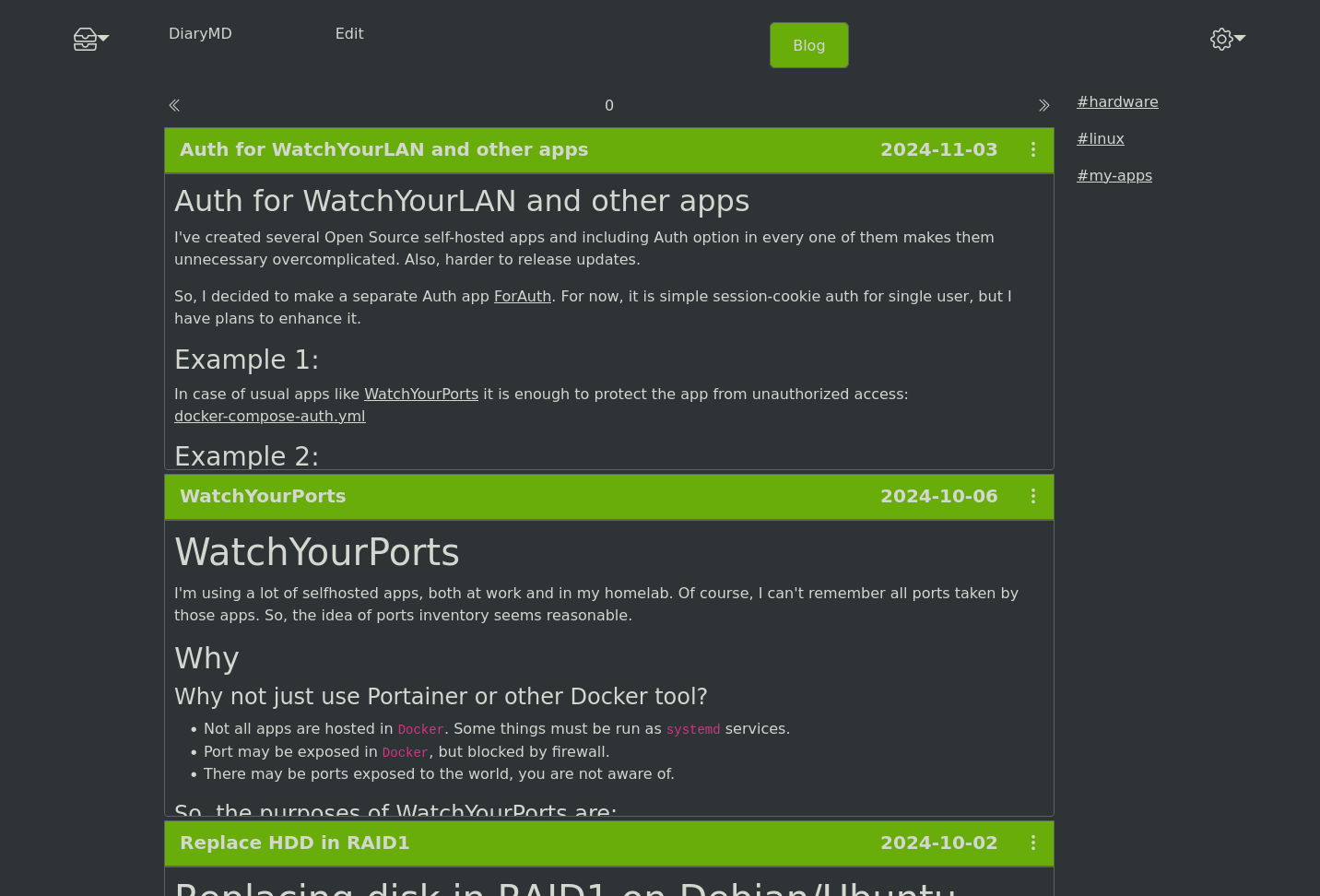This screenshot has height=896, width=1320.
Task: Click the Replace HDD in RAID1 header title
Action: 295,843
